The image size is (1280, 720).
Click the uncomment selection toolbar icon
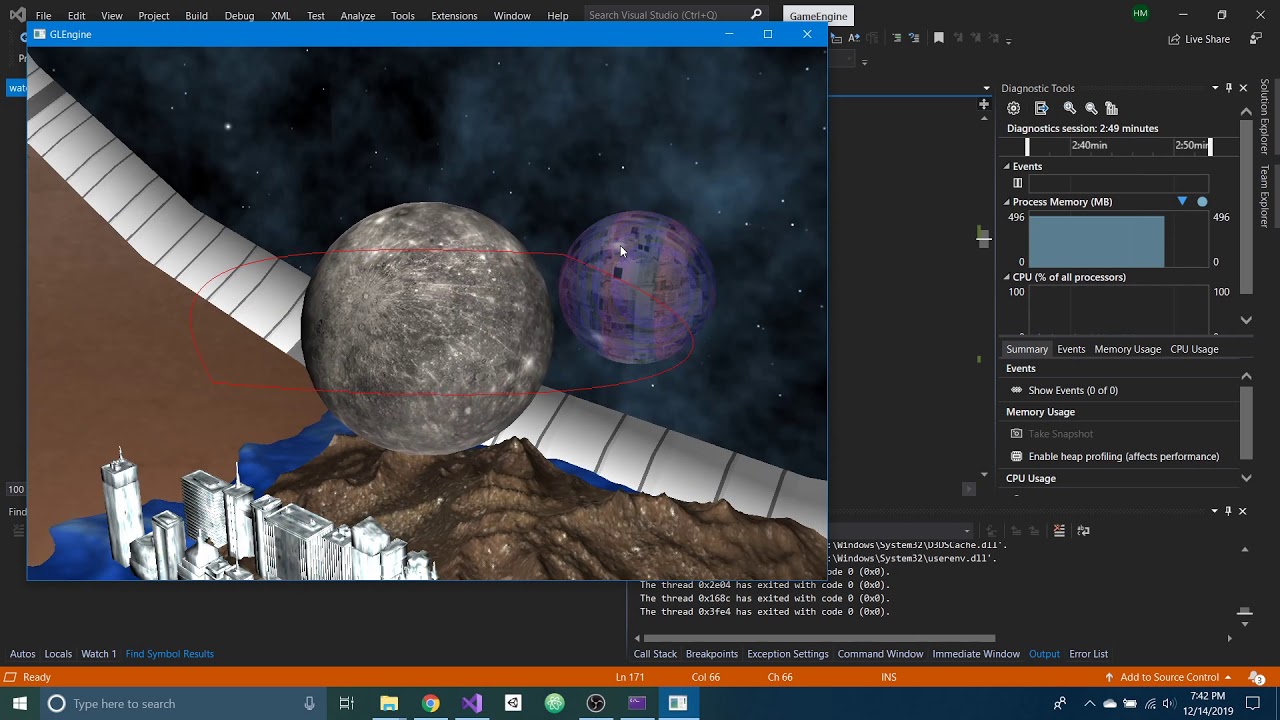pyautogui.click(x=914, y=38)
